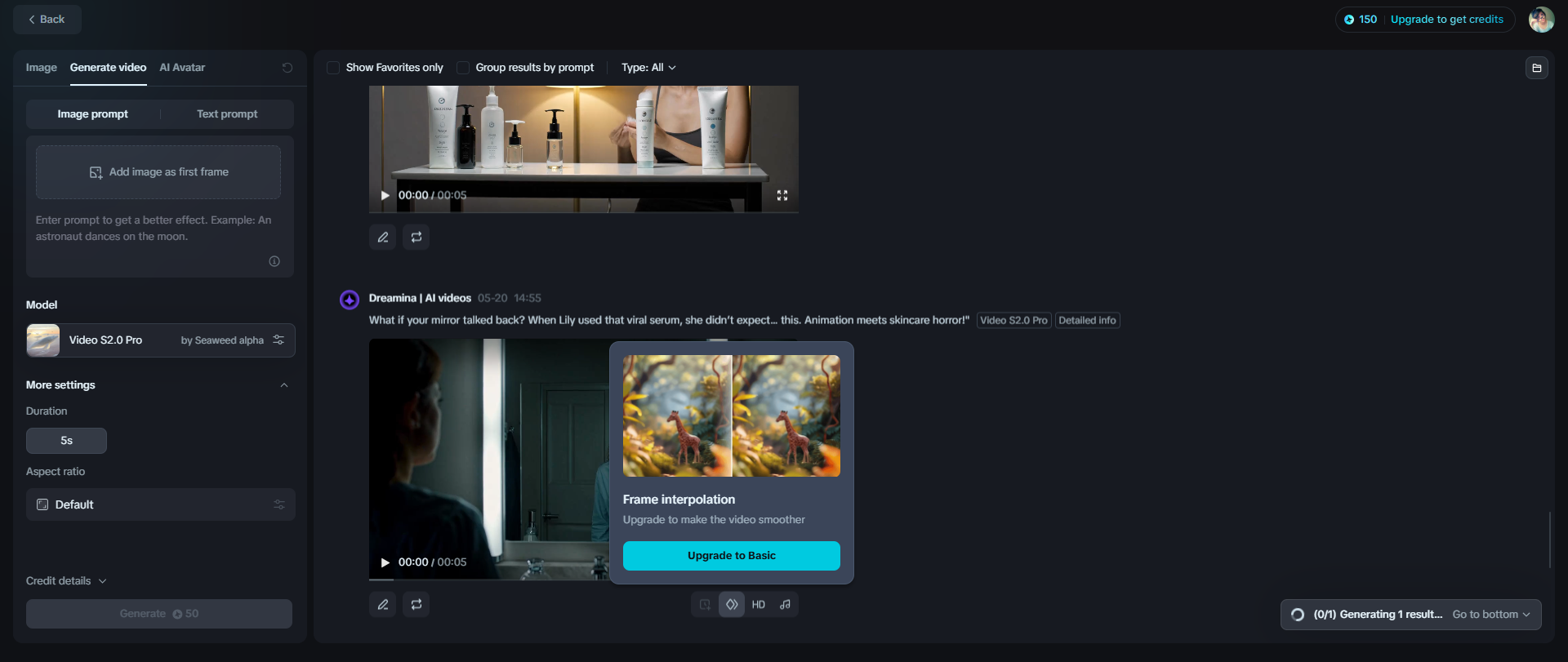Screen dimensions: 1568x662
Task: Collapse the More settings section
Action: [x=284, y=385]
